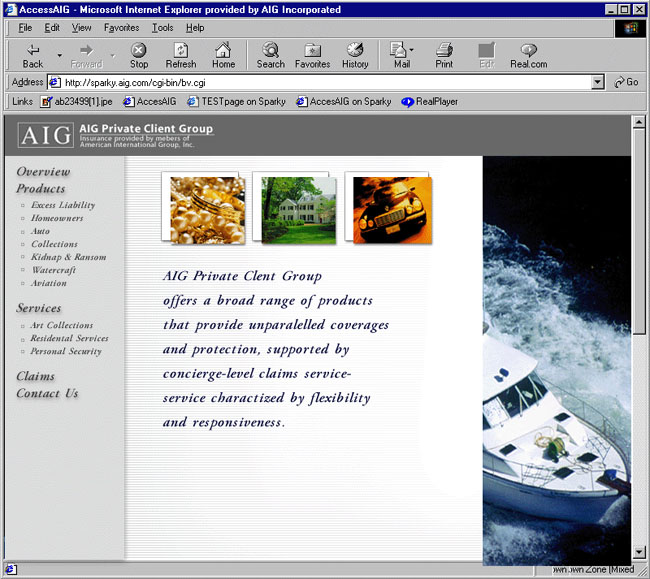Click the Back arrow toolbar icon
Viewport: 650px width, 579px height.
(x=33, y=50)
